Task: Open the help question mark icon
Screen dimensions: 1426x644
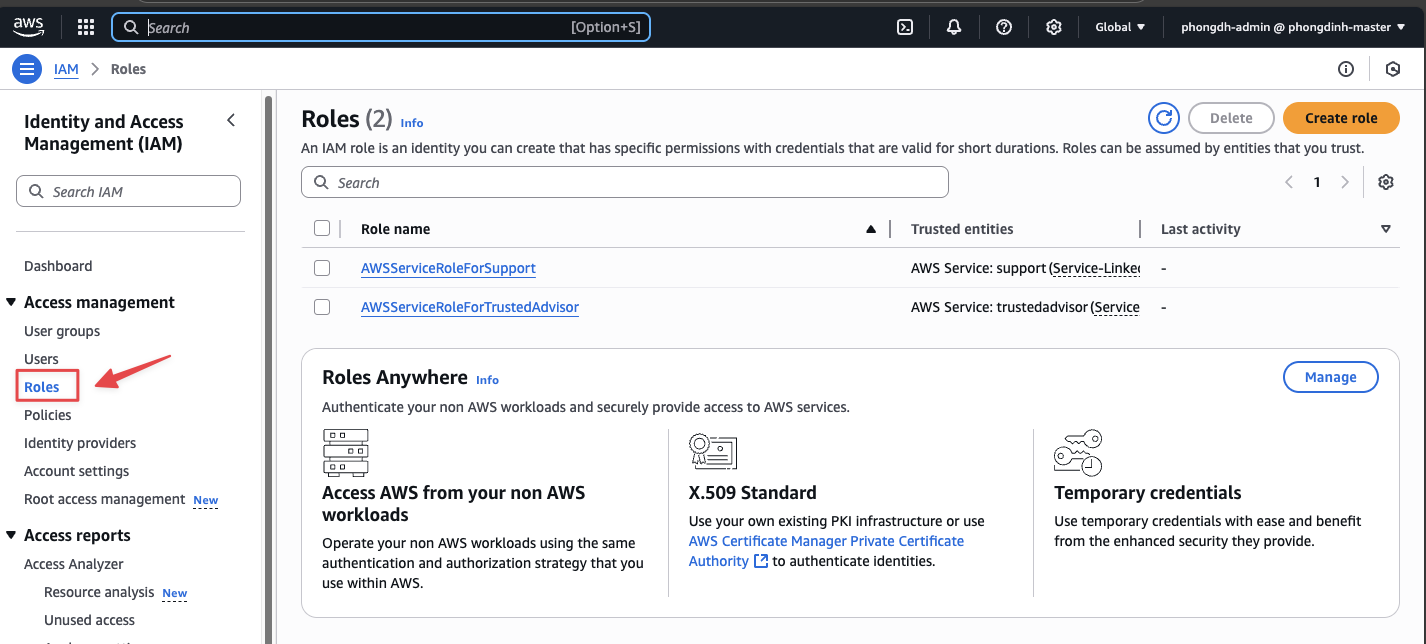Action: (x=1004, y=27)
